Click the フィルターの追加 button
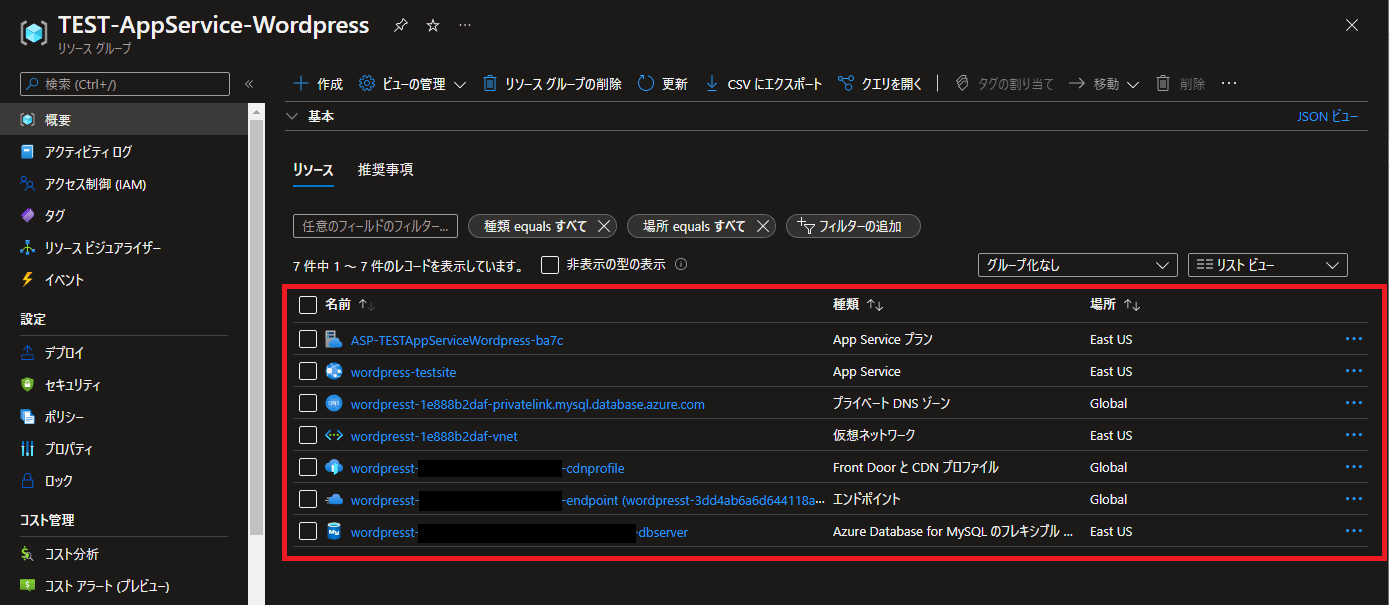Screen dimensions: 1390x605 tap(853, 226)
